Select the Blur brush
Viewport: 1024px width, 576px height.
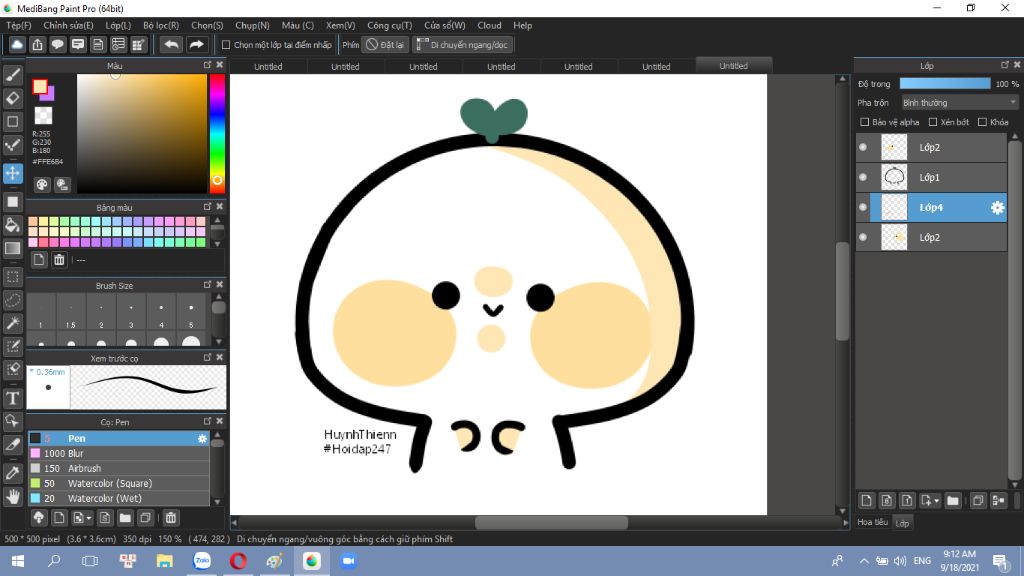click(119, 453)
